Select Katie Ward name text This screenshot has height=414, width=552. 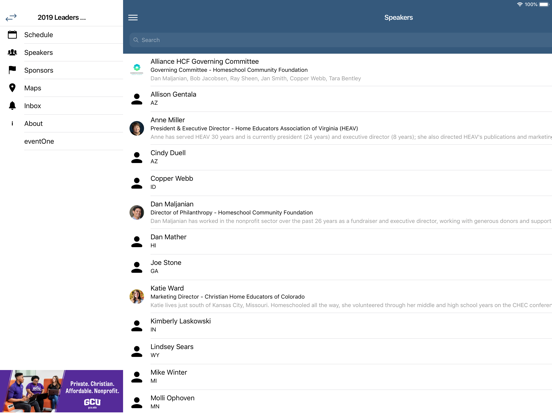(x=167, y=288)
